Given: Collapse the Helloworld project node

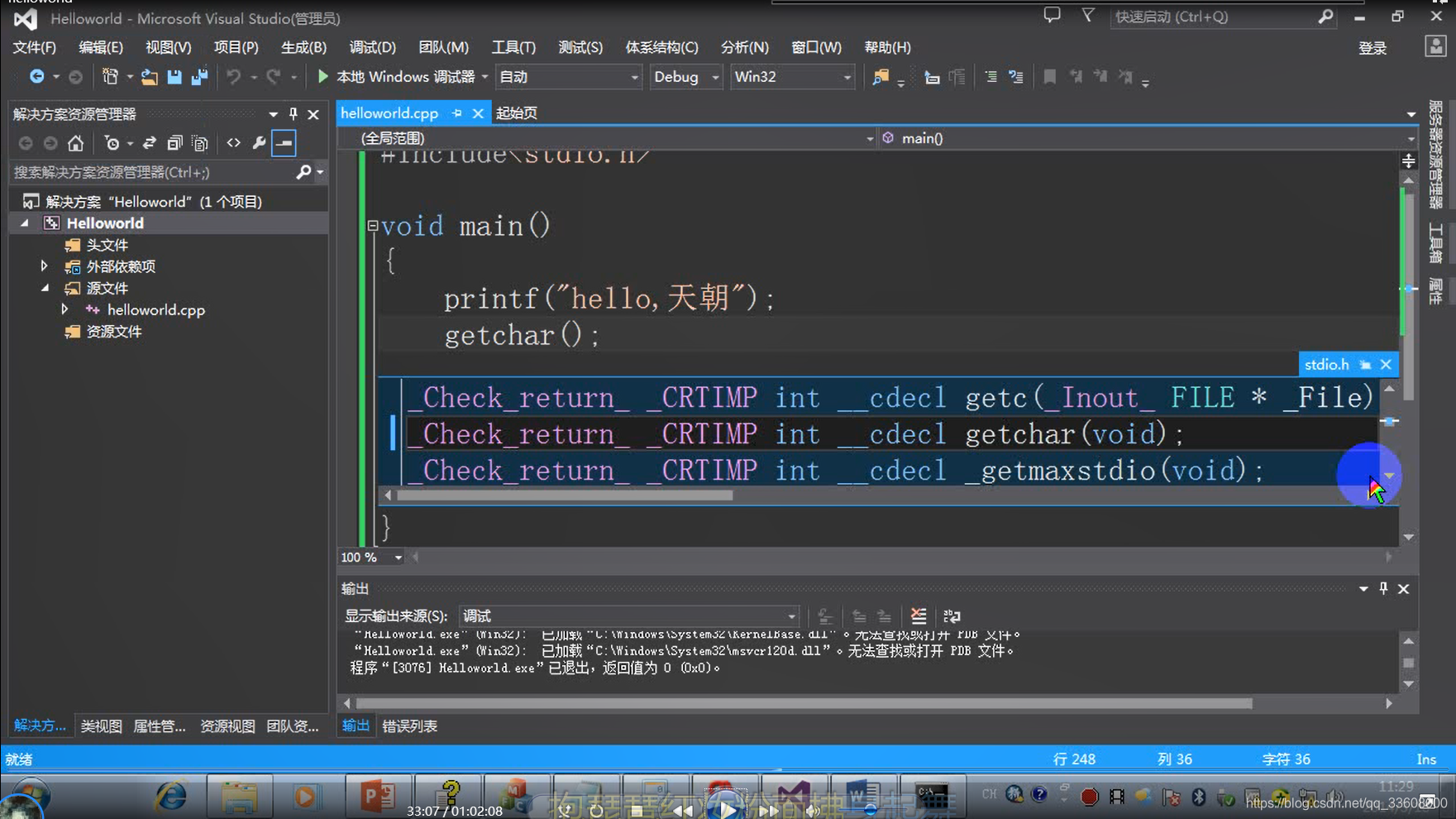Looking at the screenshot, I should coord(25,223).
